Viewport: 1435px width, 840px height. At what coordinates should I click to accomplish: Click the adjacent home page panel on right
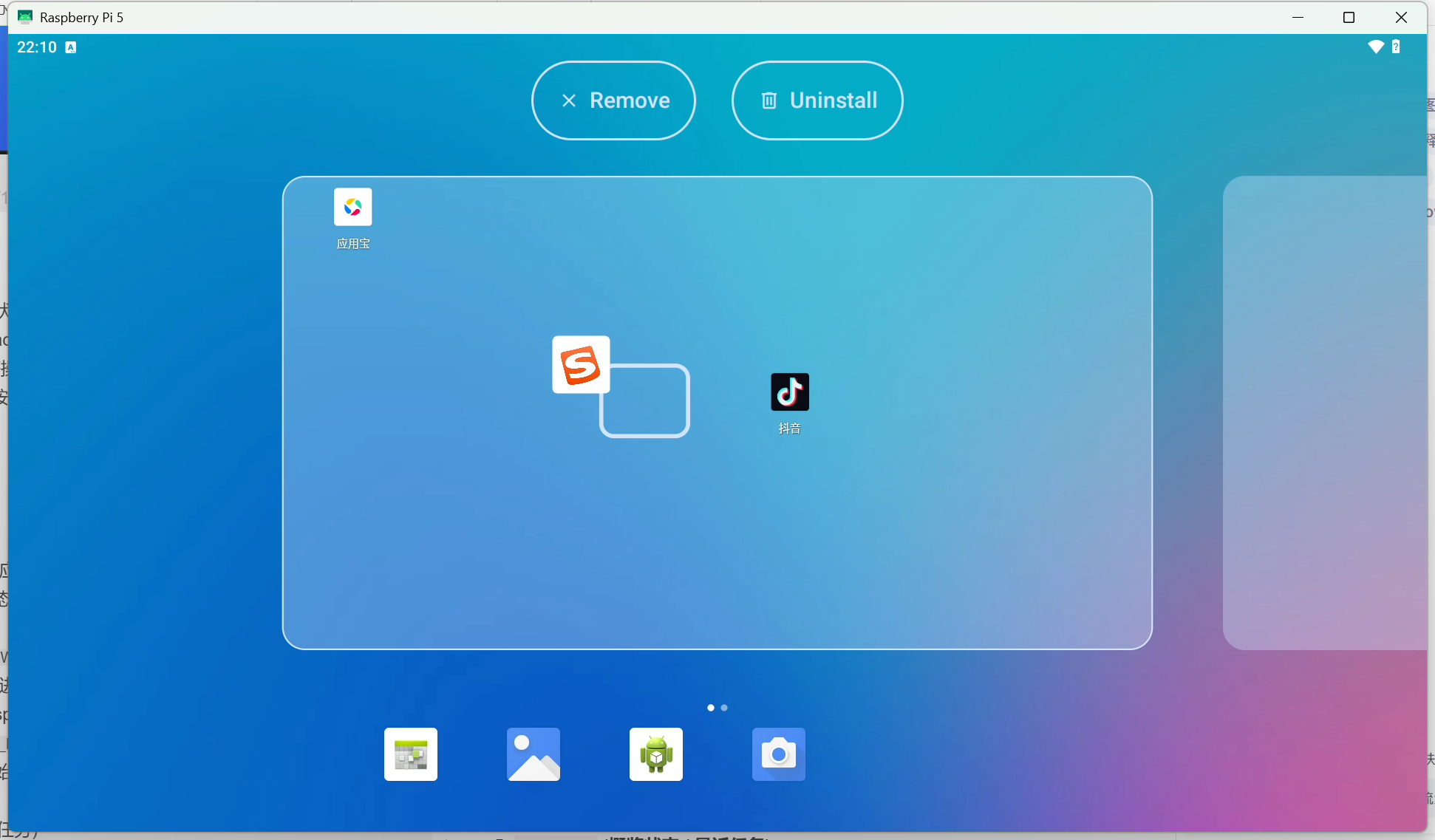pos(1324,412)
